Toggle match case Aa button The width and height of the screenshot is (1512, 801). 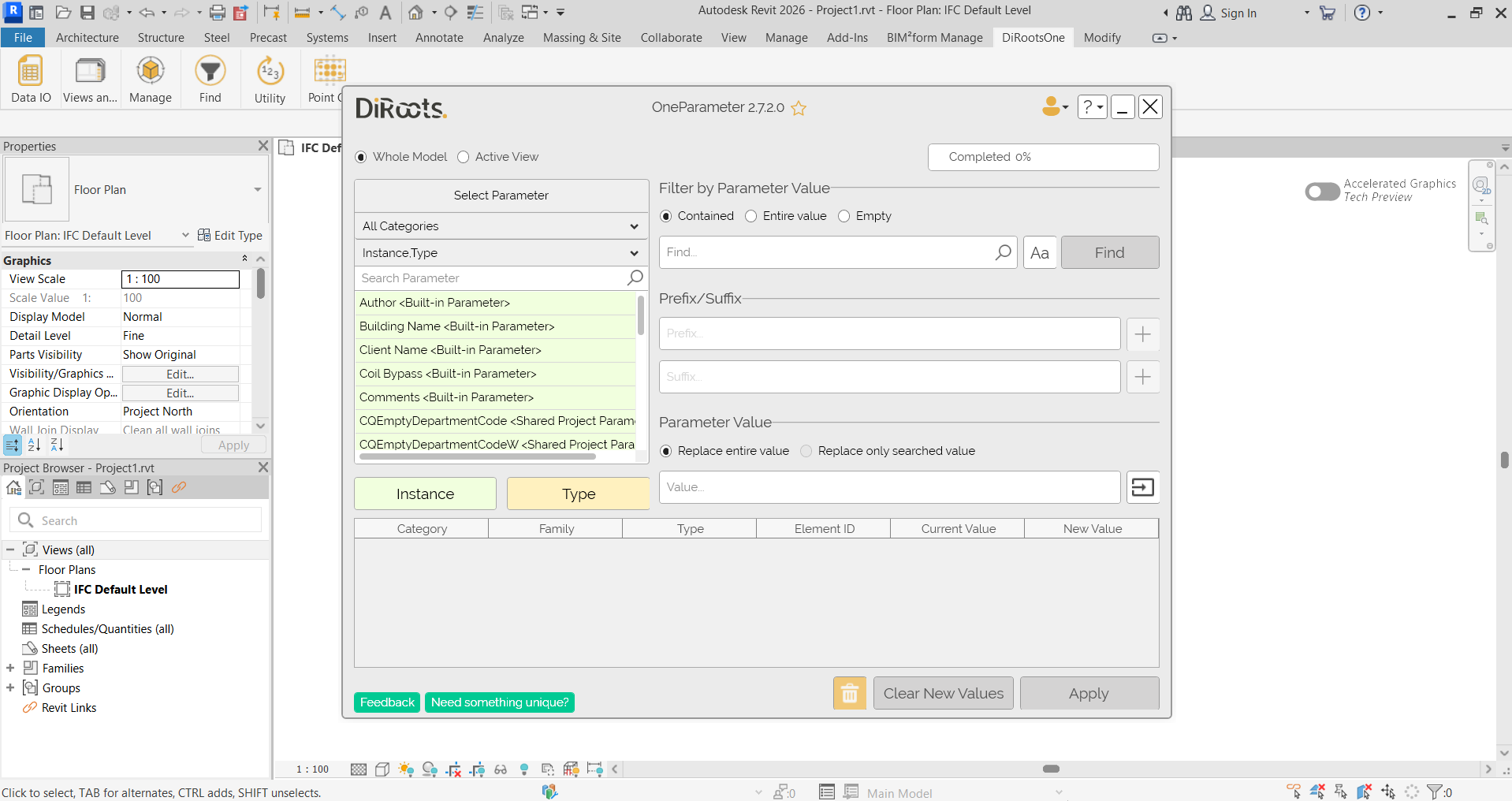pos(1040,252)
